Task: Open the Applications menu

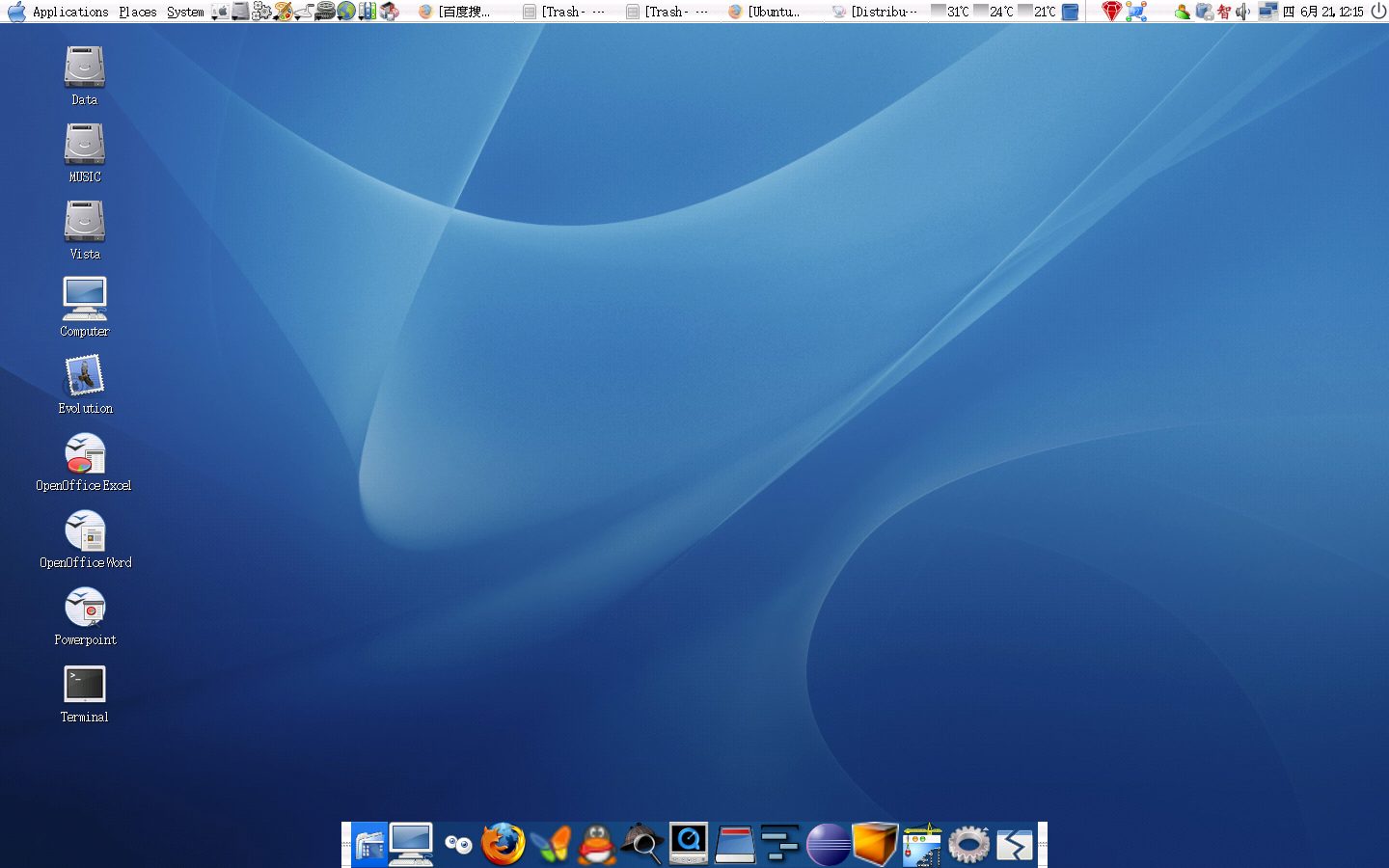Action: coord(70,12)
